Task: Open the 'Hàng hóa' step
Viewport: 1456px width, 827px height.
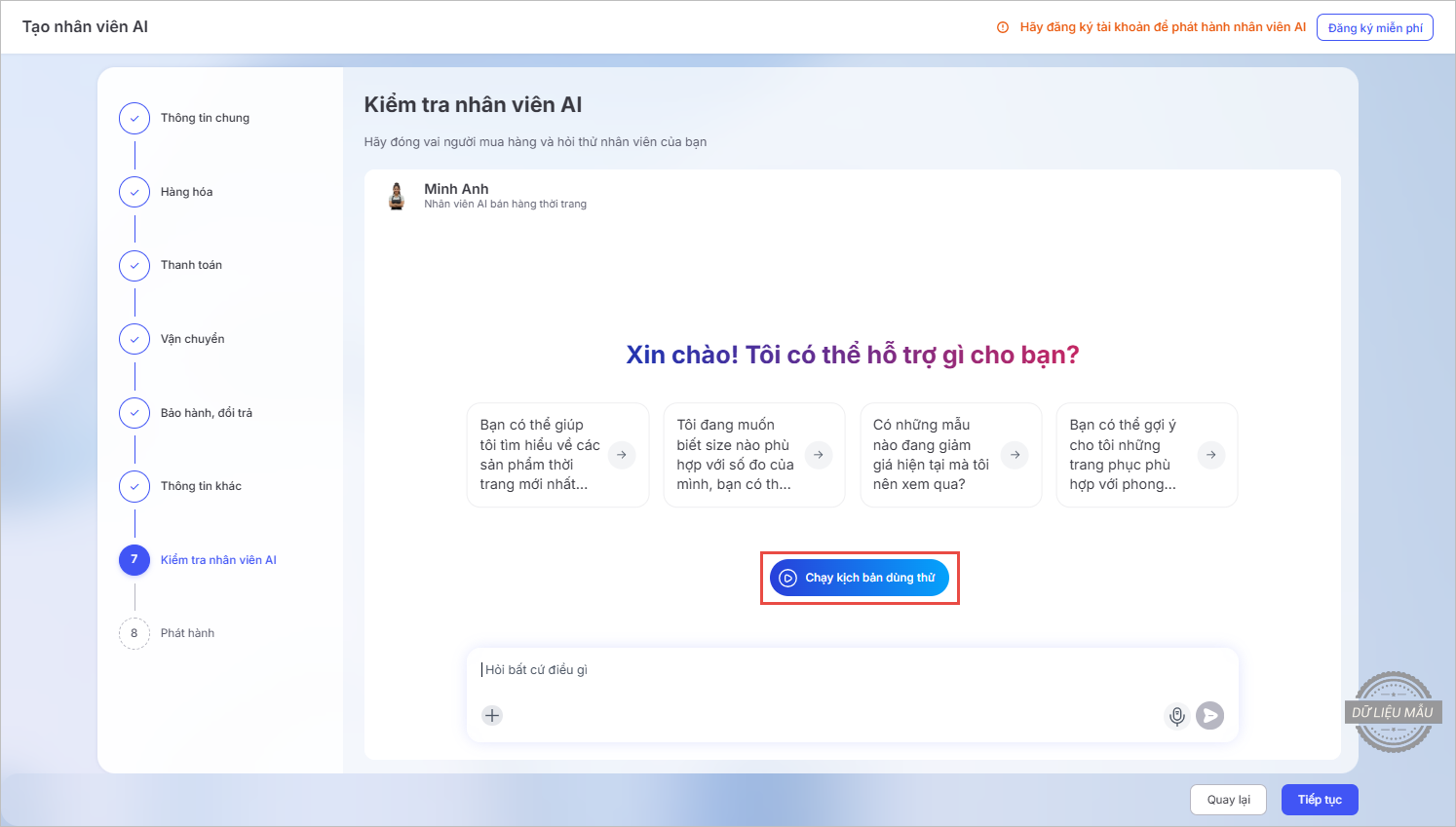Action: (x=186, y=192)
